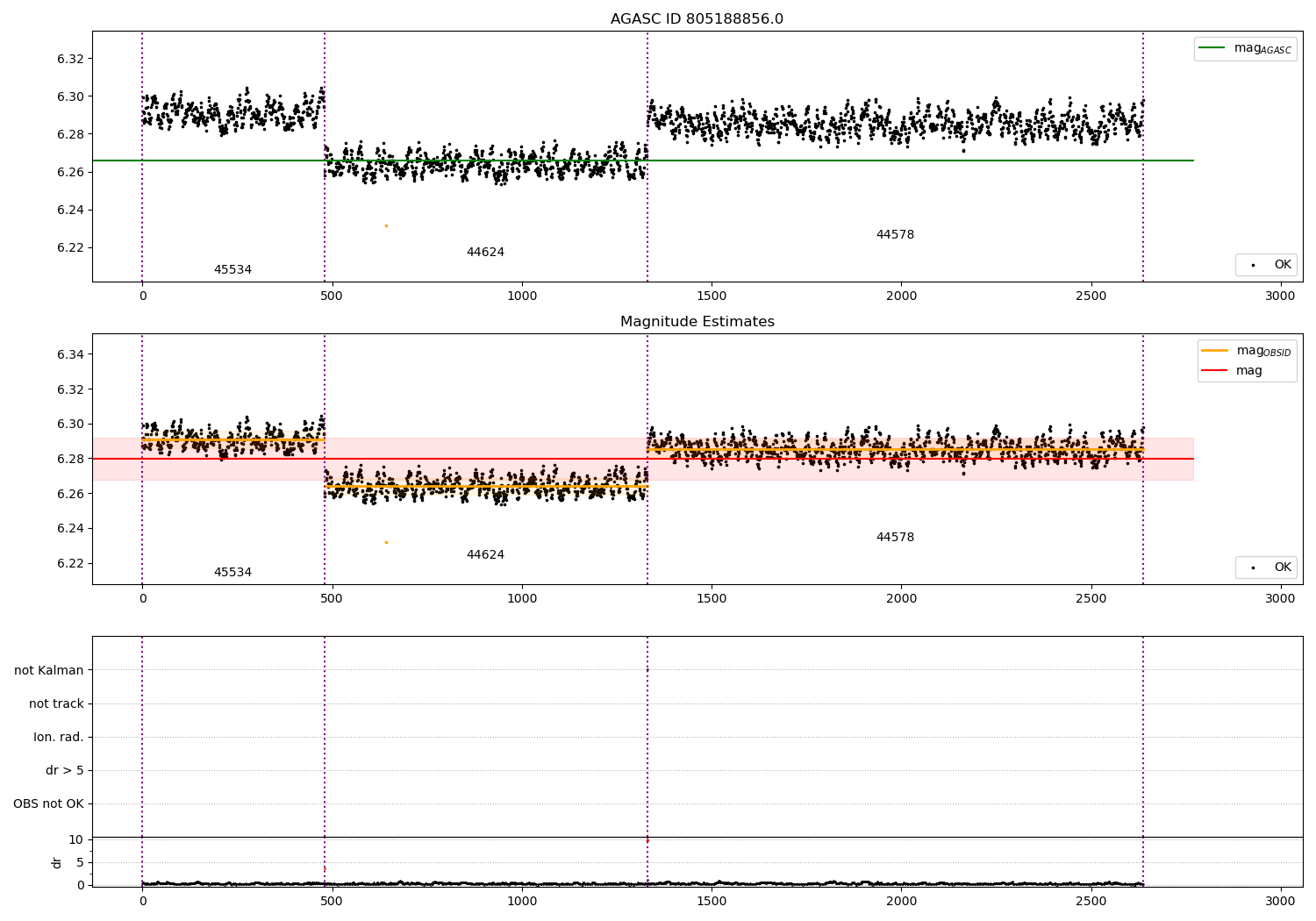This screenshot has width=1316, height=921.
Task: Click the 500 x-tick below the middle plot
Action: [332, 598]
